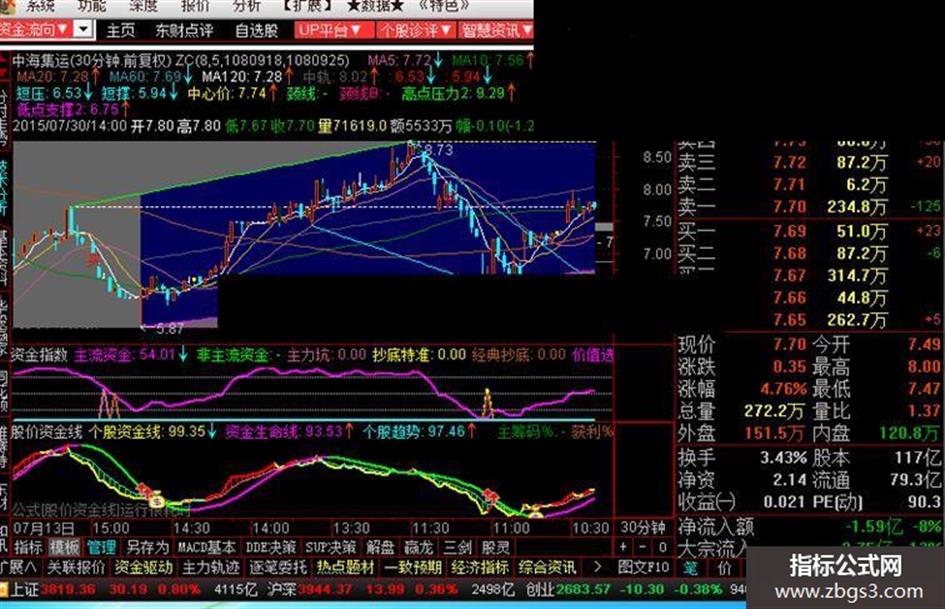945x609 pixels.
Task: Go to 主页
Action: (x=121, y=30)
